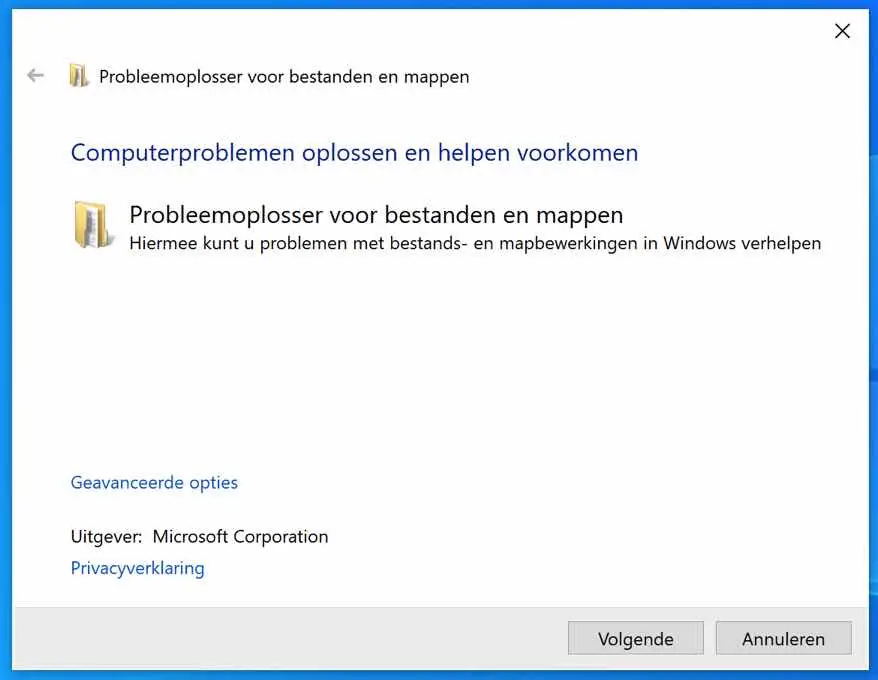Open Geavanceerde opties
The width and height of the screenshot is (878, 680).
(x=154, y=482)
